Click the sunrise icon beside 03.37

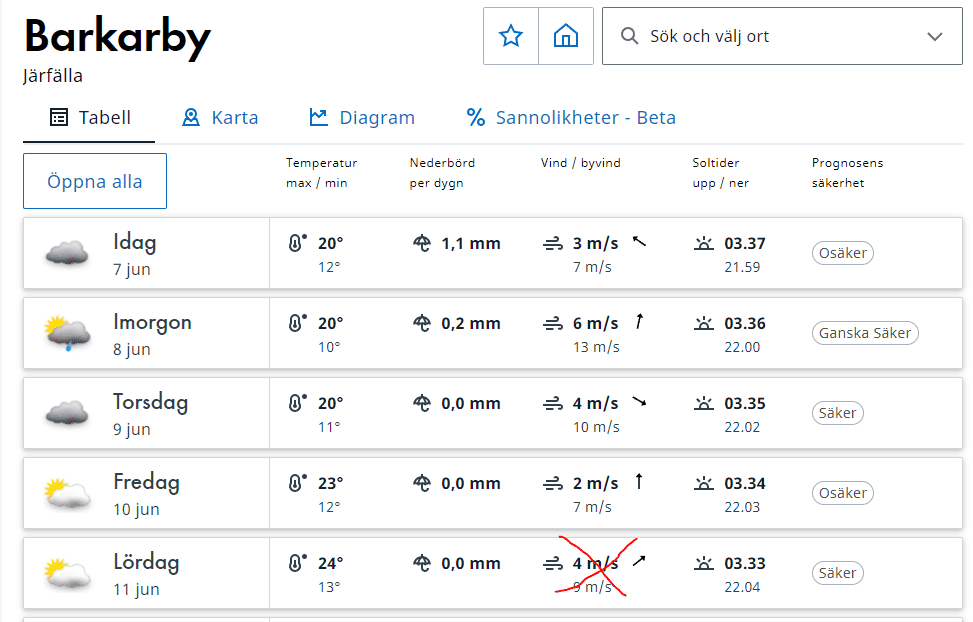tap(704, 243)
